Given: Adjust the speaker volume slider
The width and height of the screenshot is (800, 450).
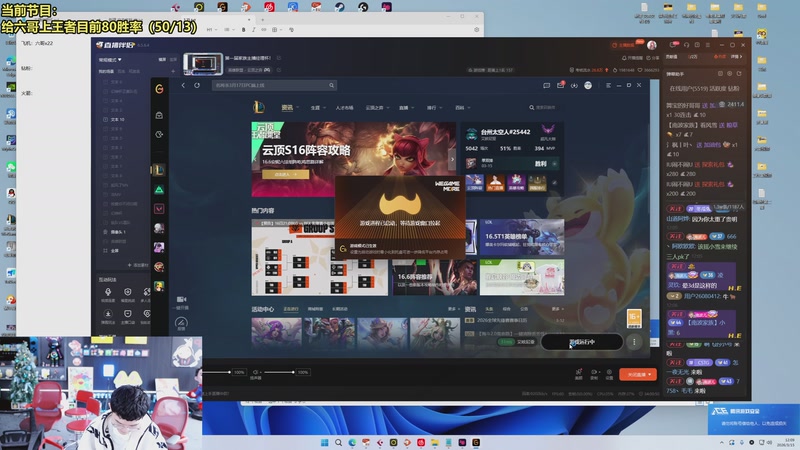Looking at the screenshot, I should (279, 372).
